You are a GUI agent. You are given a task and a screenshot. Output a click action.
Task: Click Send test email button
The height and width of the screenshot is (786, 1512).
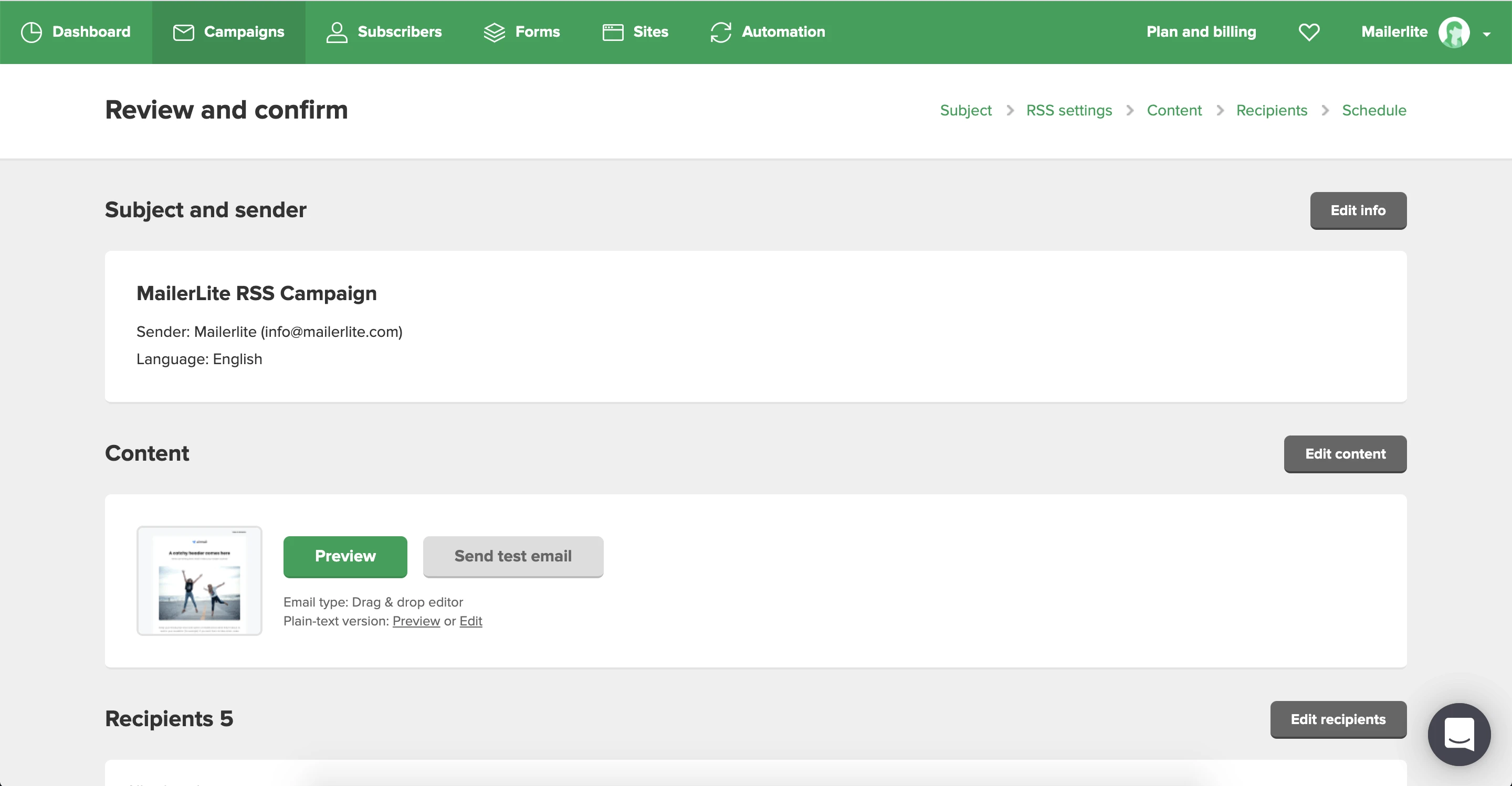click(x=512, y=556)
